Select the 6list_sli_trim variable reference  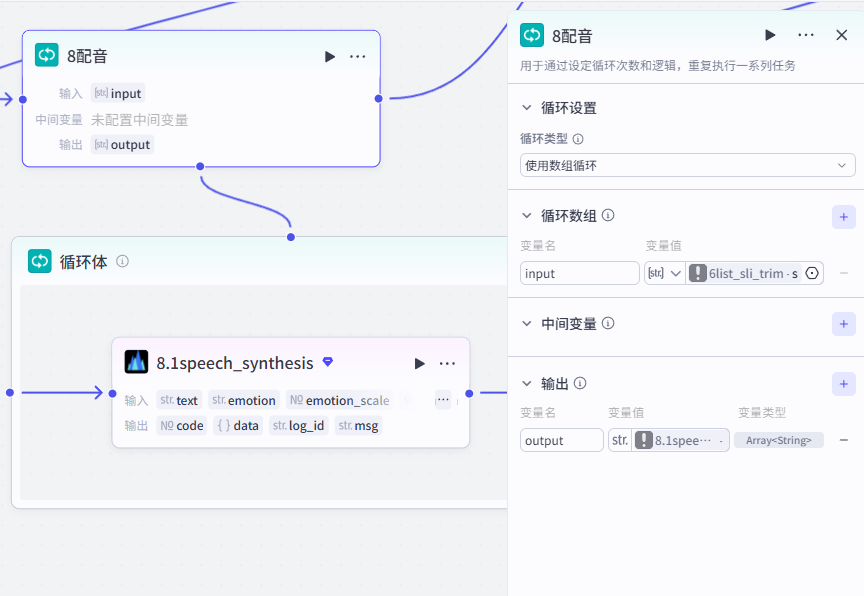tap(744, 273)
